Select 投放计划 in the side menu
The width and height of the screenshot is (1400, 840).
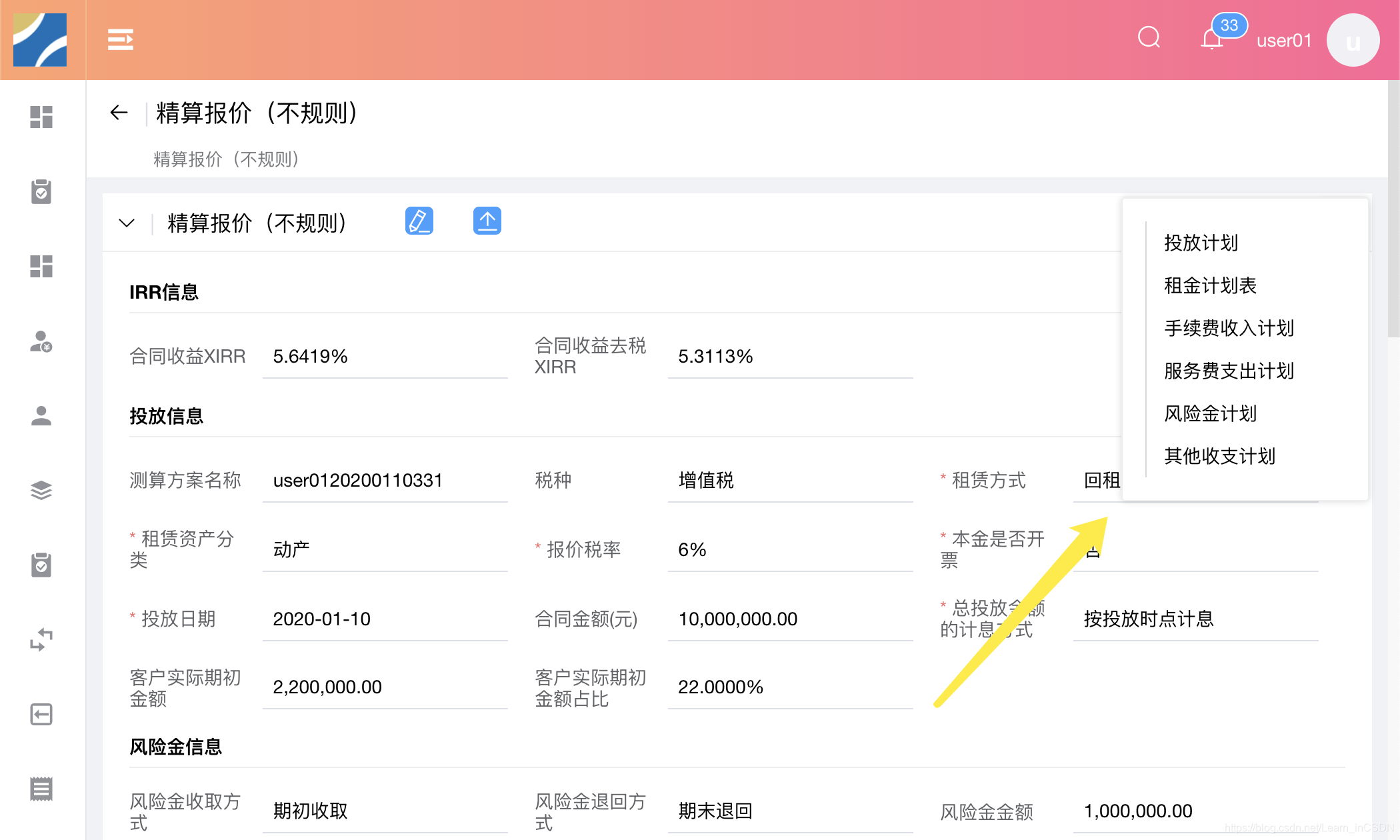coord(1201,243)
